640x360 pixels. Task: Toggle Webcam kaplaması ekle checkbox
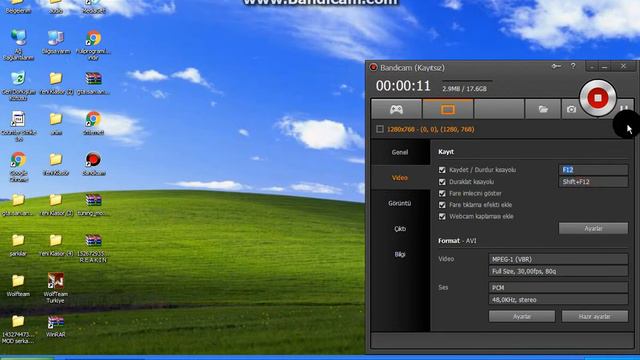click(442, 216)
